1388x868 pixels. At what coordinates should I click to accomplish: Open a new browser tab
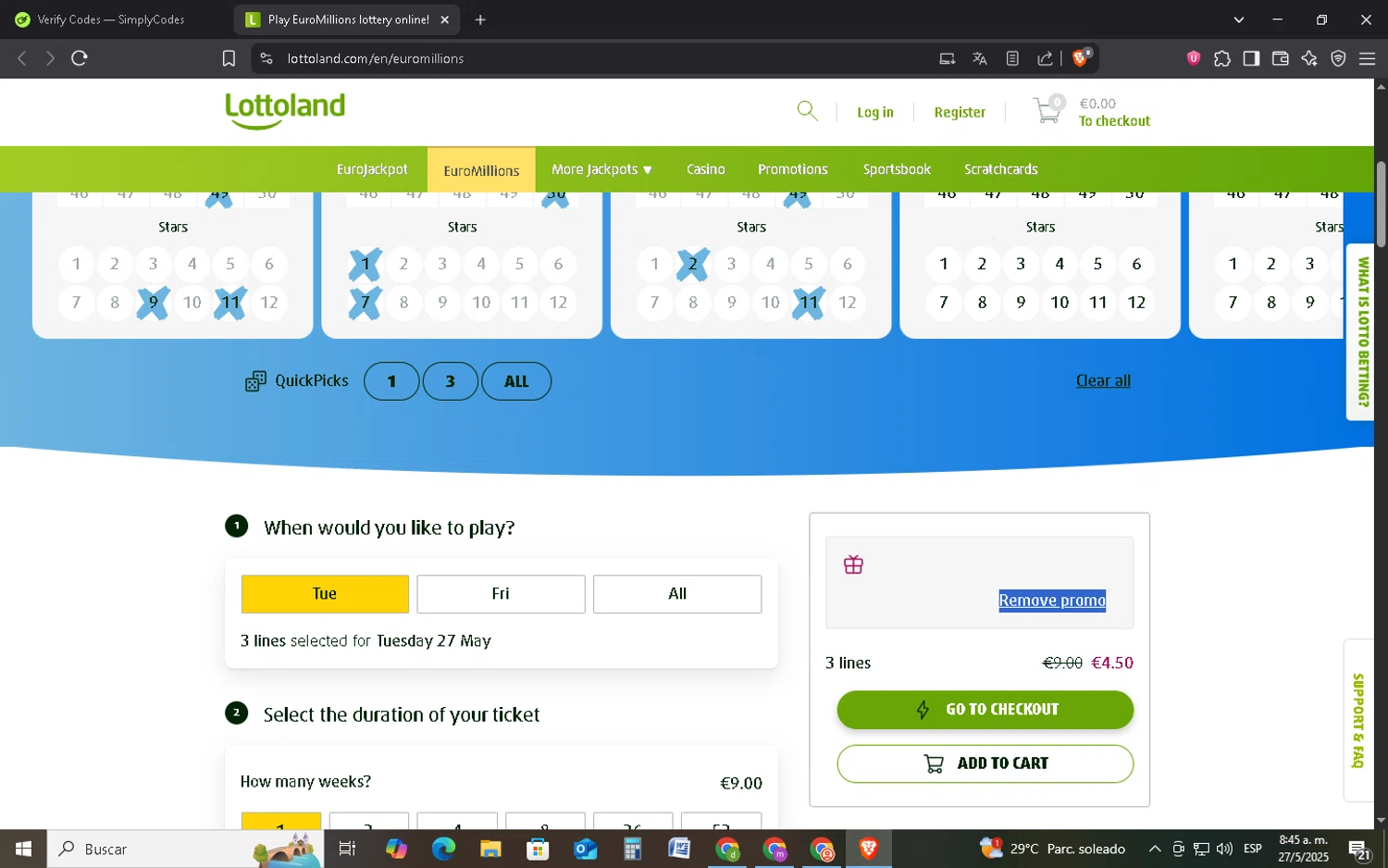tap(480, 19)
